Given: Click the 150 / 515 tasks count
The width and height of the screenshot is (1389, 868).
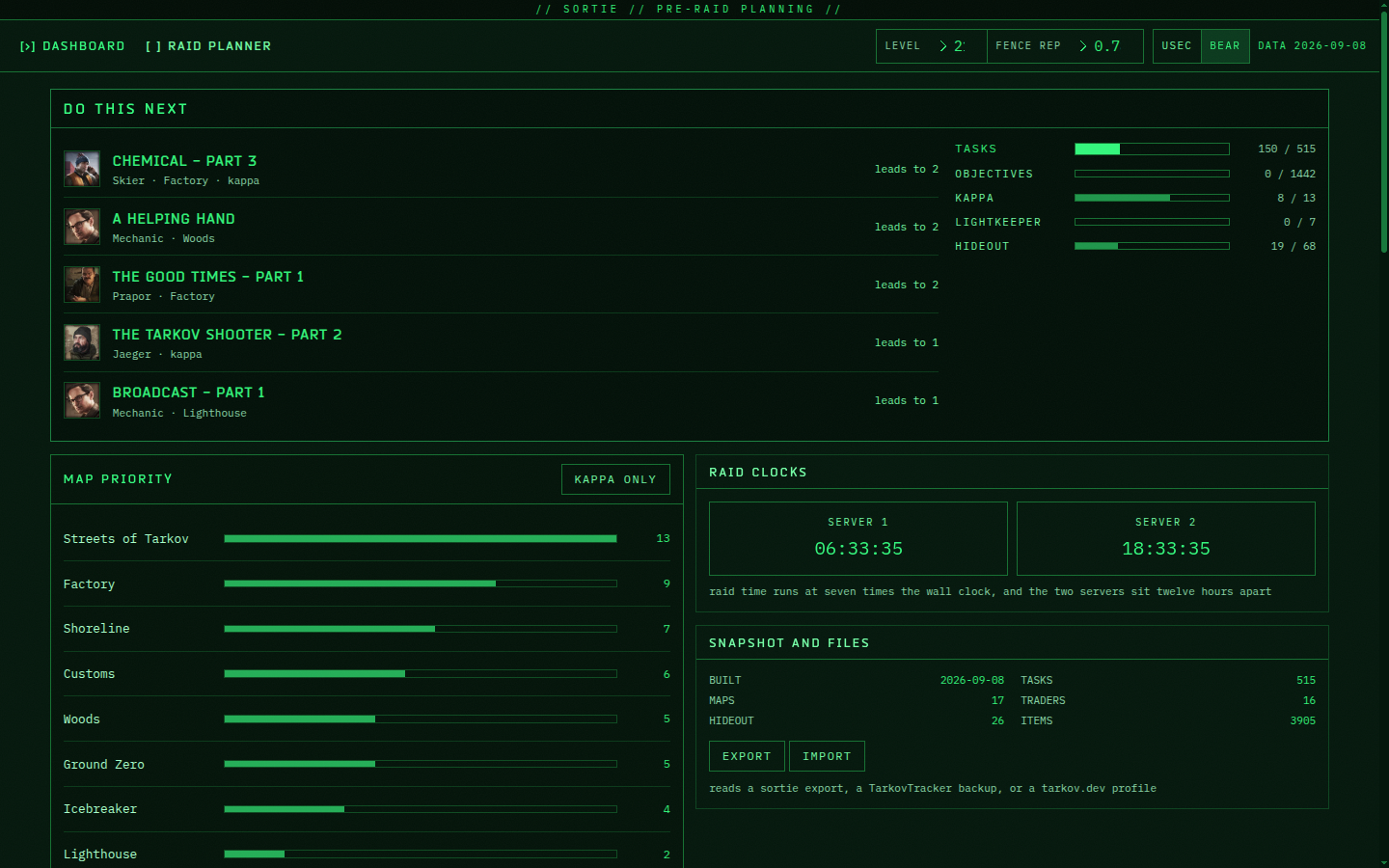Looking at the screenshot, I should pos(1287,149).
